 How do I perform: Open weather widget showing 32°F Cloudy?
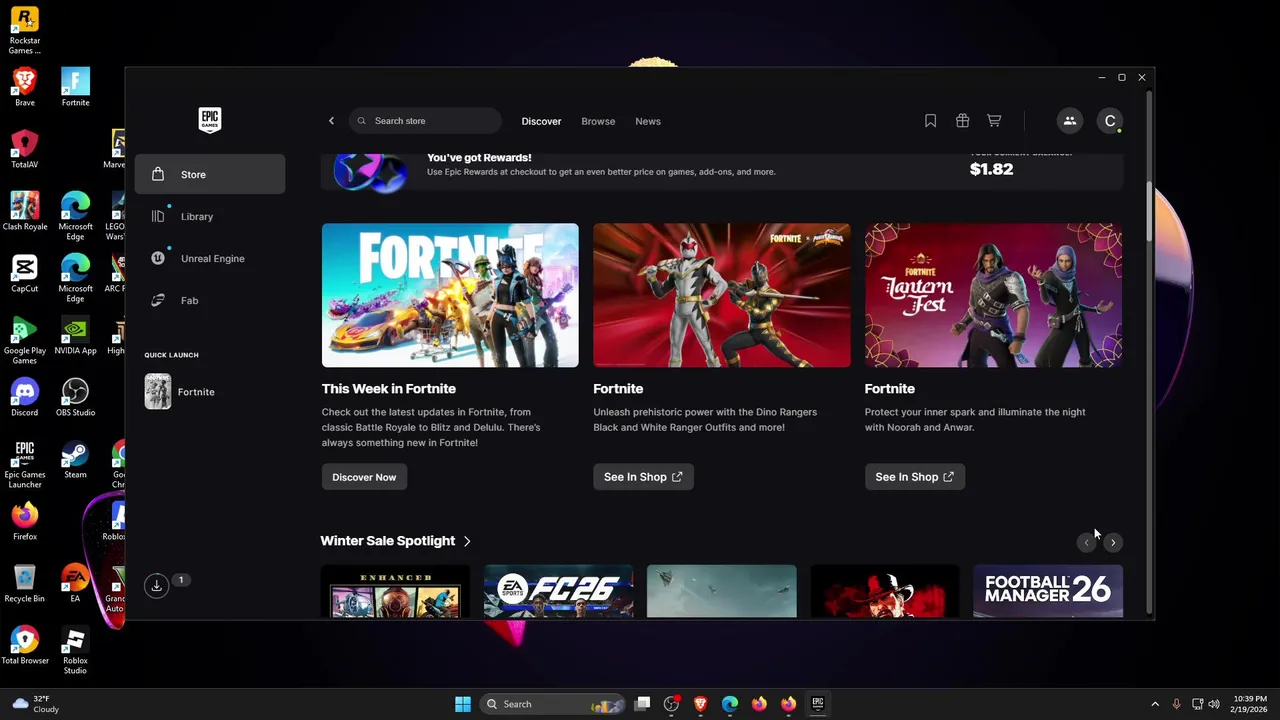click(x=37, y=704)
